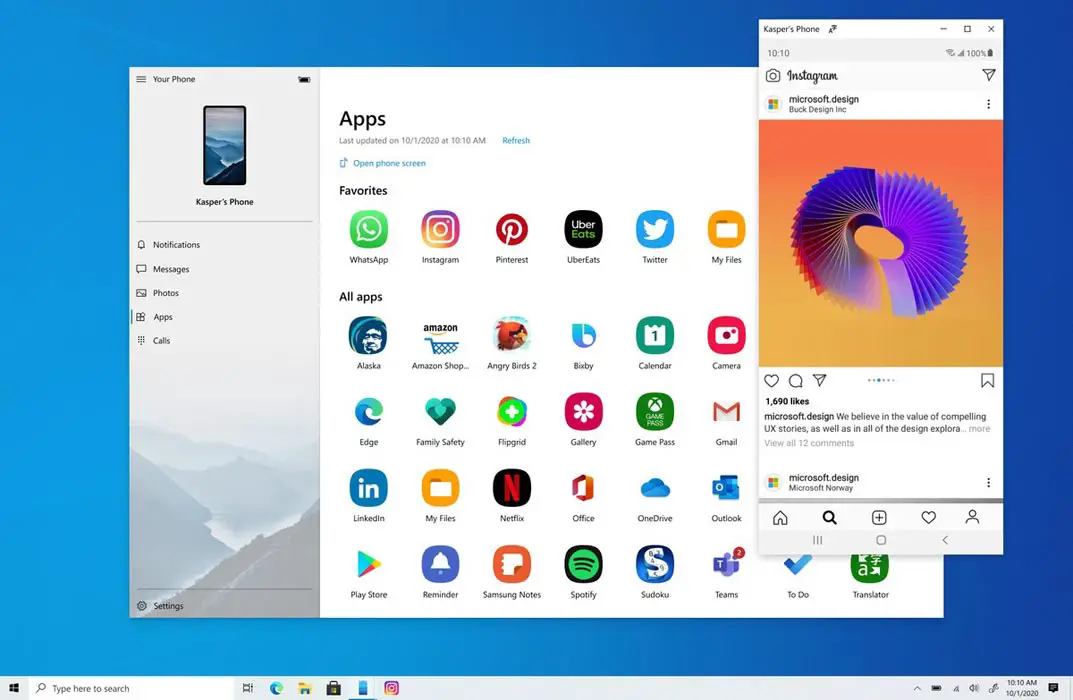
Task: Open Instagram profile tab
Action: click(972, 517)
